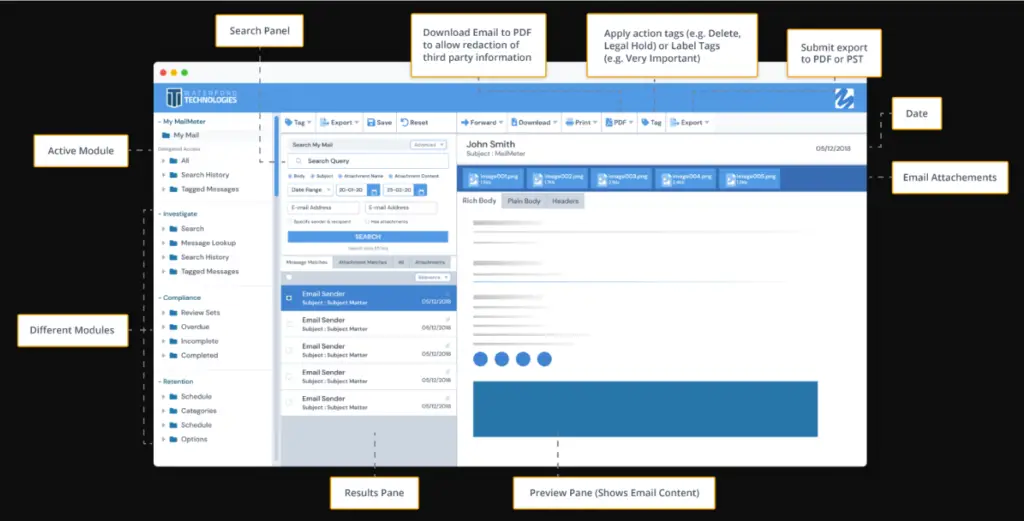Viewport: 1024px width, 521px height.
Task: Check Specify sender & recipient
Action: click(x=290, y=222)
